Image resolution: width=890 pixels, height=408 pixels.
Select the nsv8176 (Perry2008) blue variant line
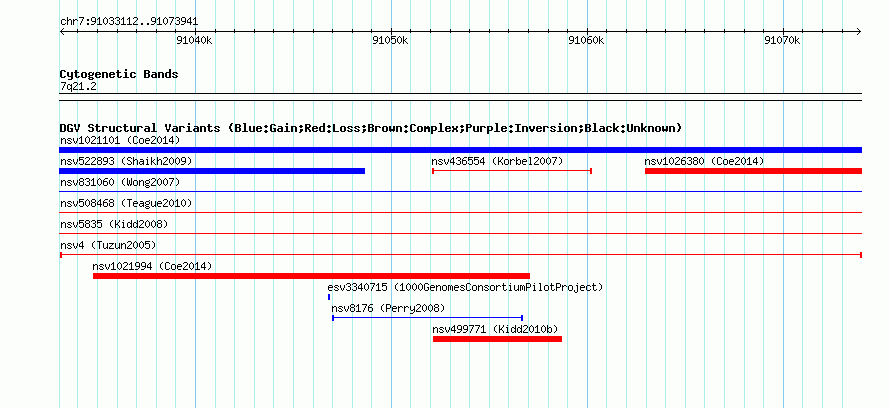tap(427, 318)
